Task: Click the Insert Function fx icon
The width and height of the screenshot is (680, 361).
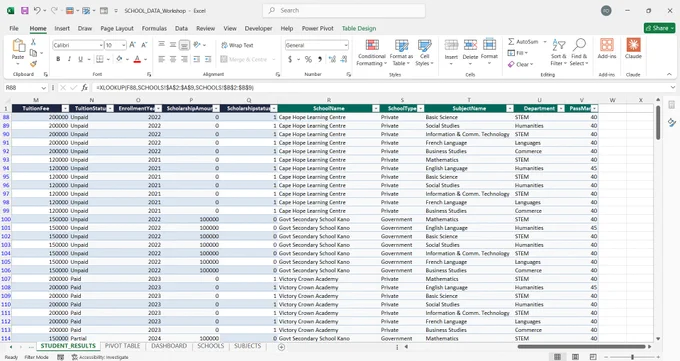Action: point(85,88)
